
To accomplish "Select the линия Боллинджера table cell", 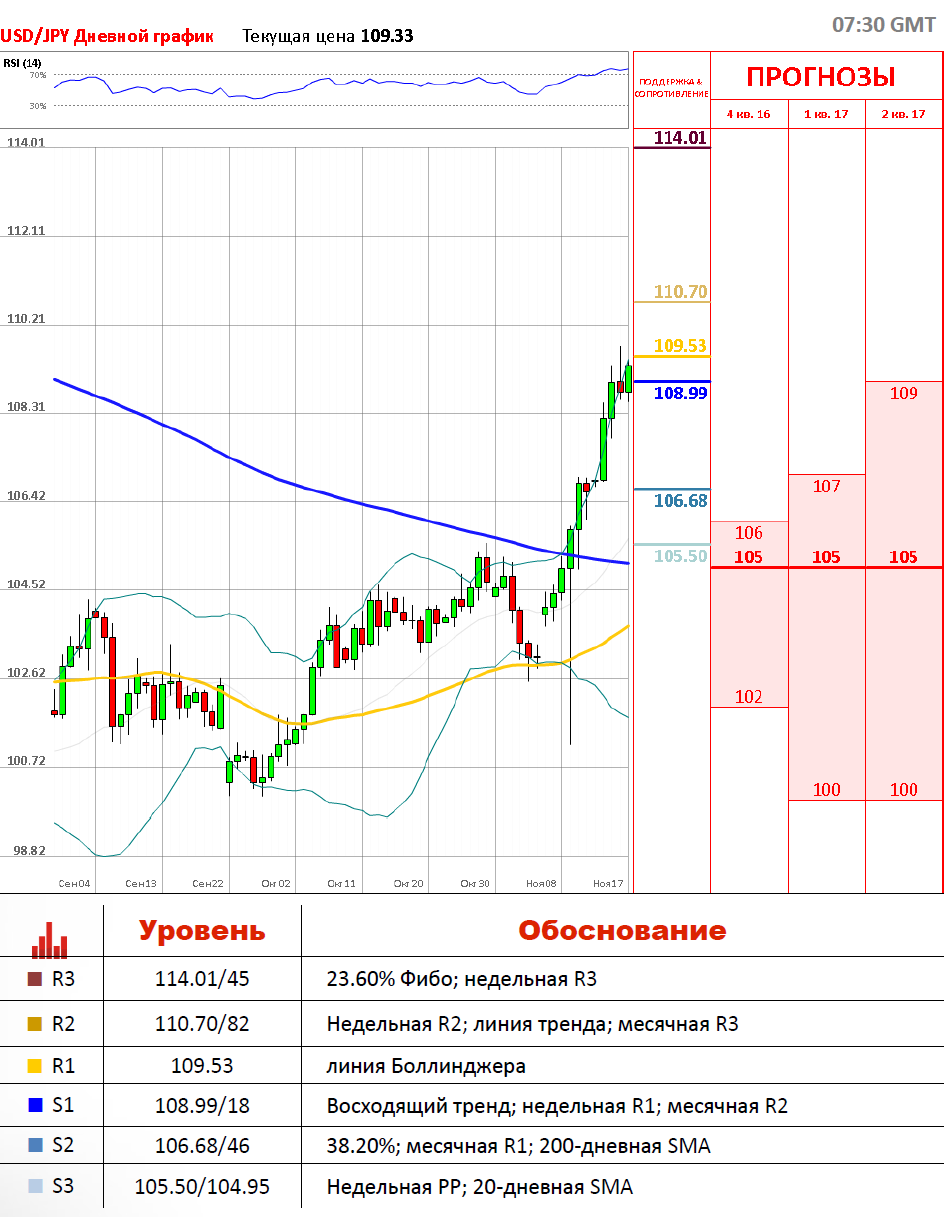I will pos(426,1066).
